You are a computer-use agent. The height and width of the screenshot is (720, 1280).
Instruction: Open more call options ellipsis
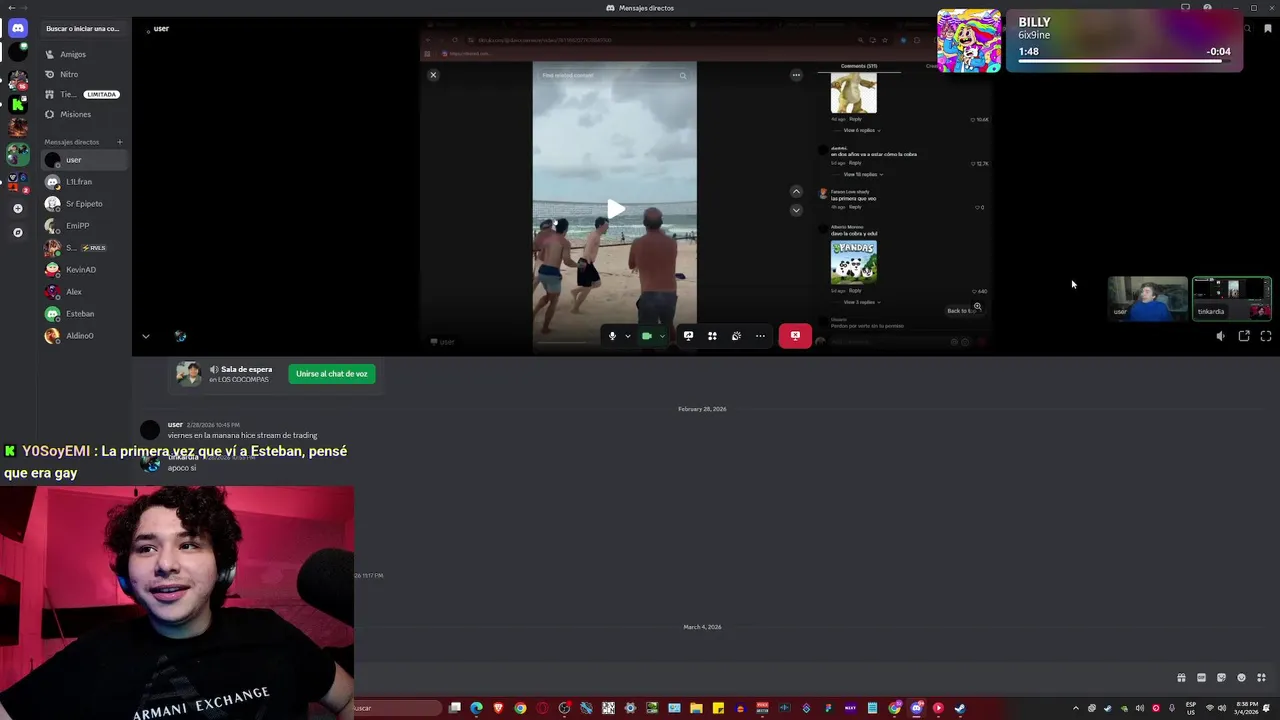(760, 336)
